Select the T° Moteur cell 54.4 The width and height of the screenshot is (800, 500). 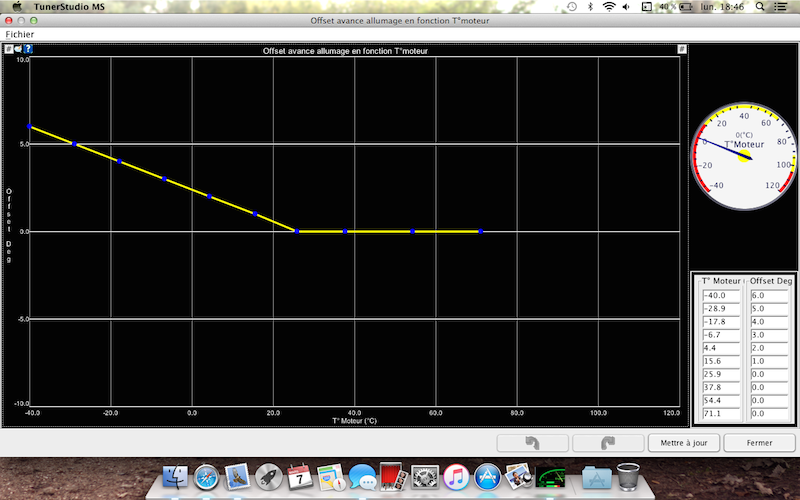pos(721,401)
